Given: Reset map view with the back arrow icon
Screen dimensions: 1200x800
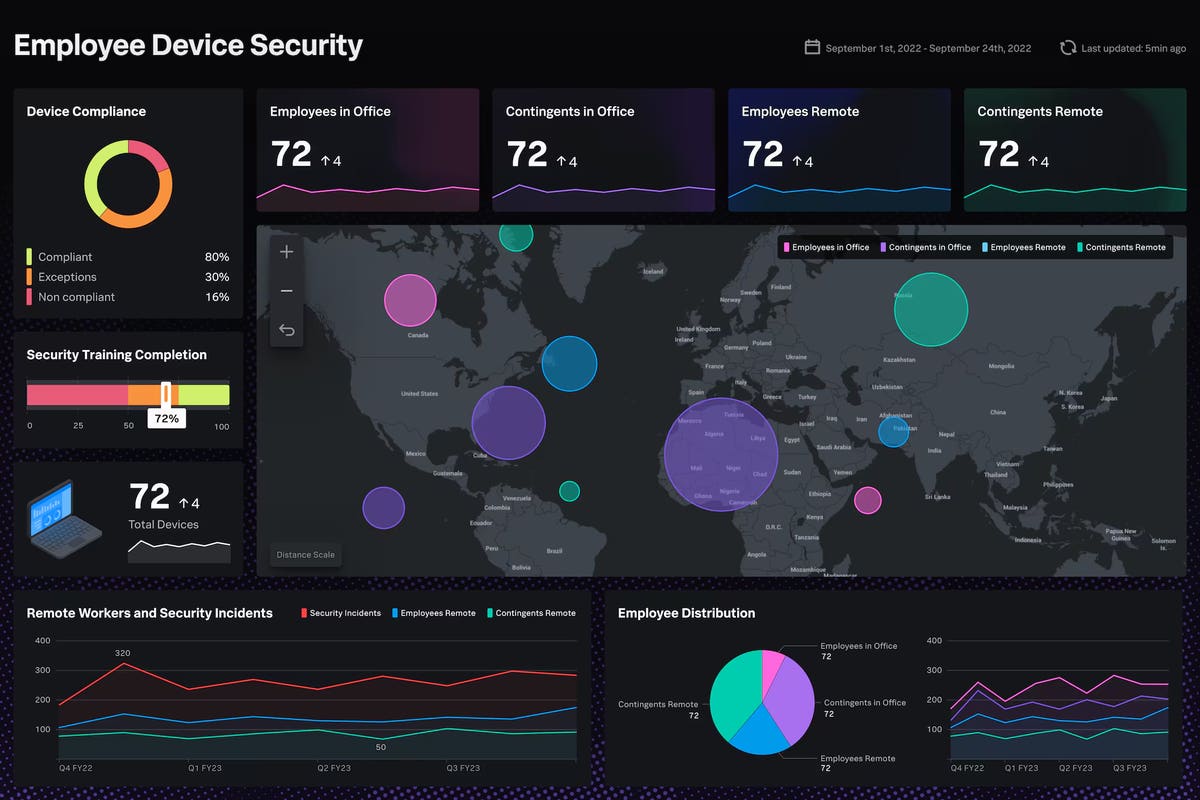Looking at the screenshot, I should coord(287,330).
